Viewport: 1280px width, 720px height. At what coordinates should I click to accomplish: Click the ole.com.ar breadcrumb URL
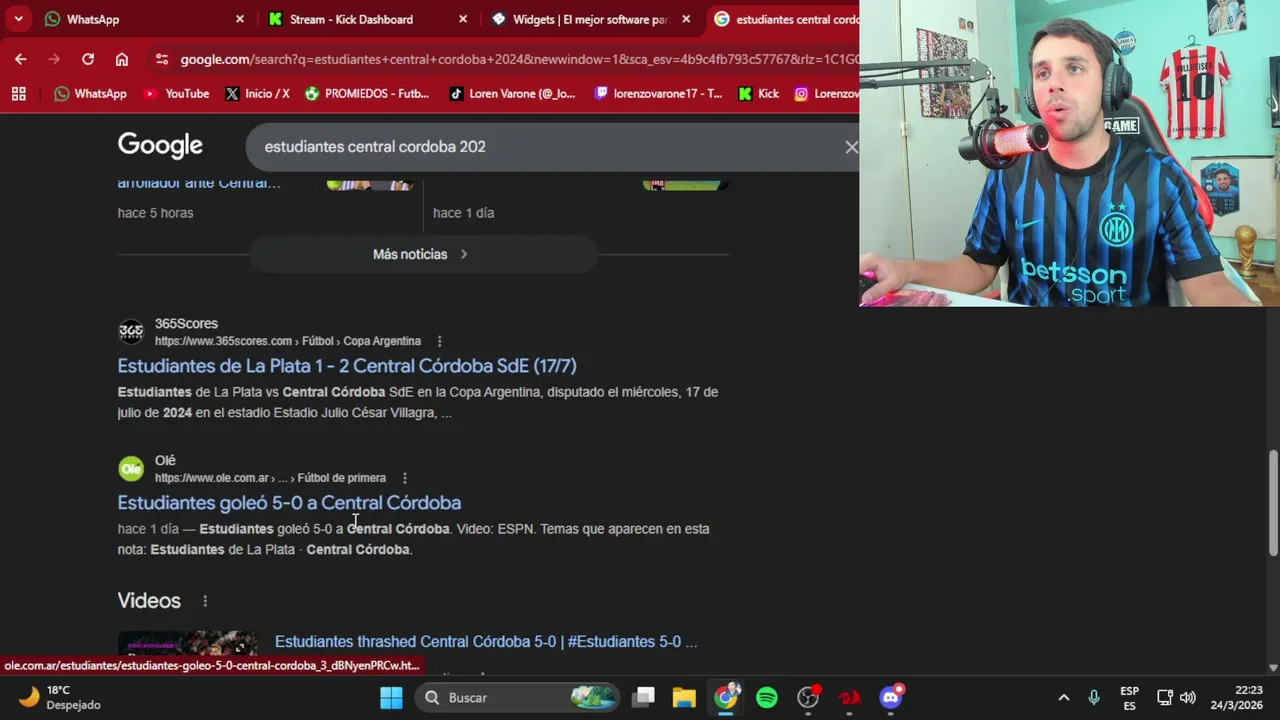[270, 478]
